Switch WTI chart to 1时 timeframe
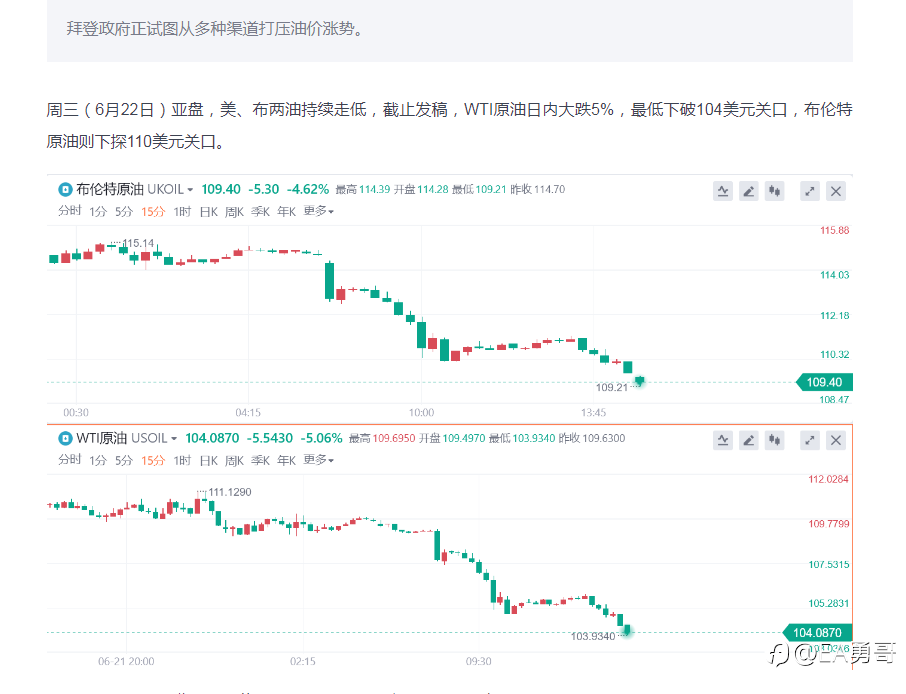This screenshot has width=906, height=694. tap(182, 460)
